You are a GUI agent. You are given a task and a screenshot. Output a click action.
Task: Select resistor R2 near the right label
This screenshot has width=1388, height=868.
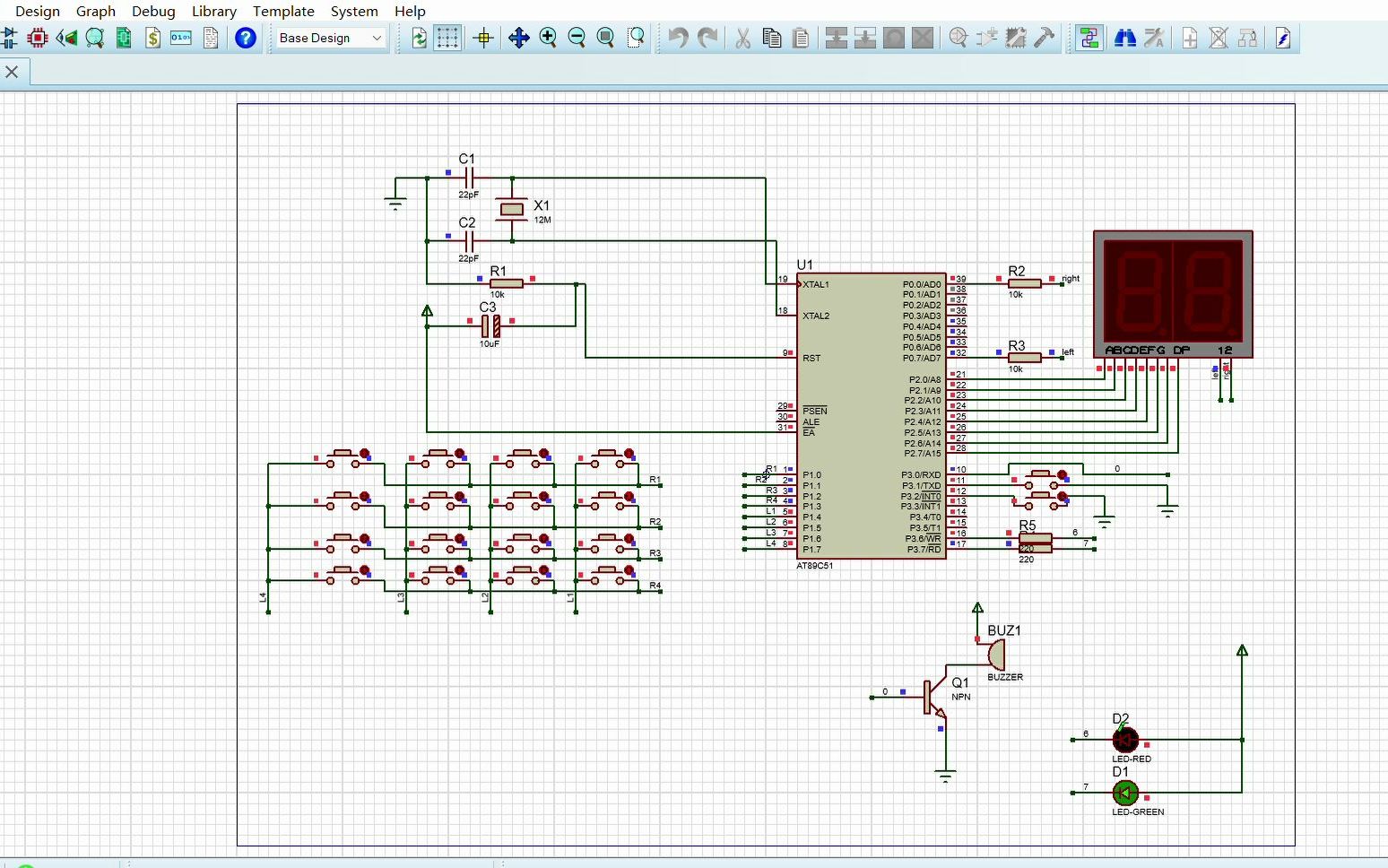(1025, 283)
